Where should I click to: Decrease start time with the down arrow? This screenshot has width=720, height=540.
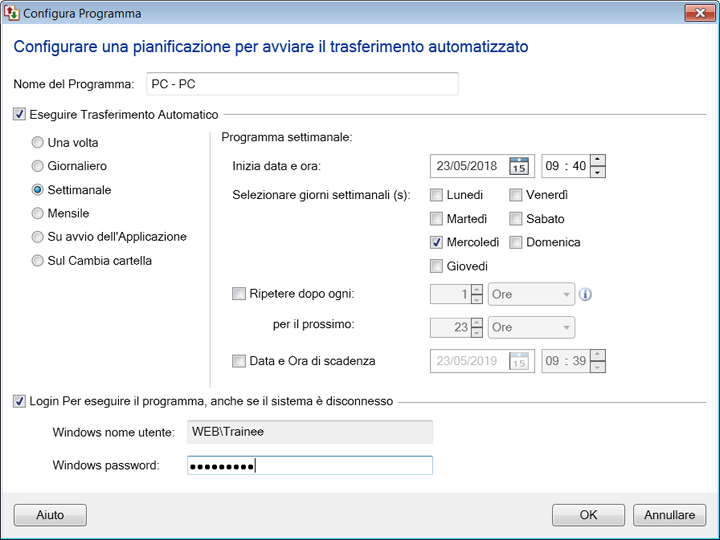(x=597, y=172)
